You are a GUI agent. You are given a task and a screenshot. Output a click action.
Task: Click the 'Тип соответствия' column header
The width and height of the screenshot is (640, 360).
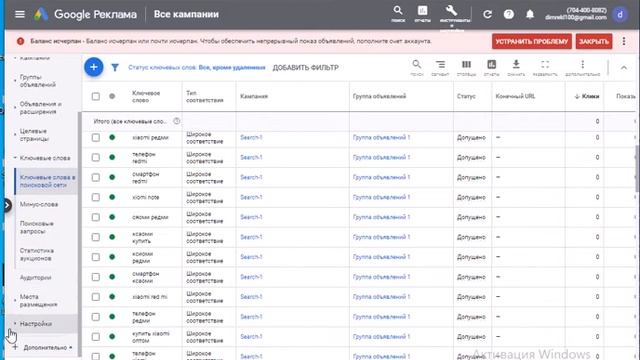tap(204, 96)
